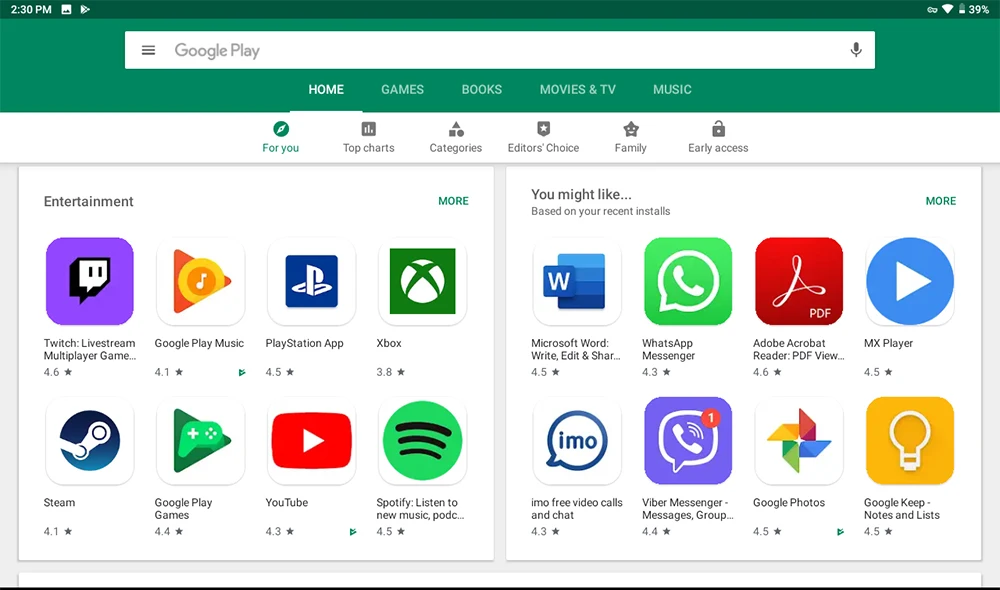Open the Xbox app icon

(423, 281)
